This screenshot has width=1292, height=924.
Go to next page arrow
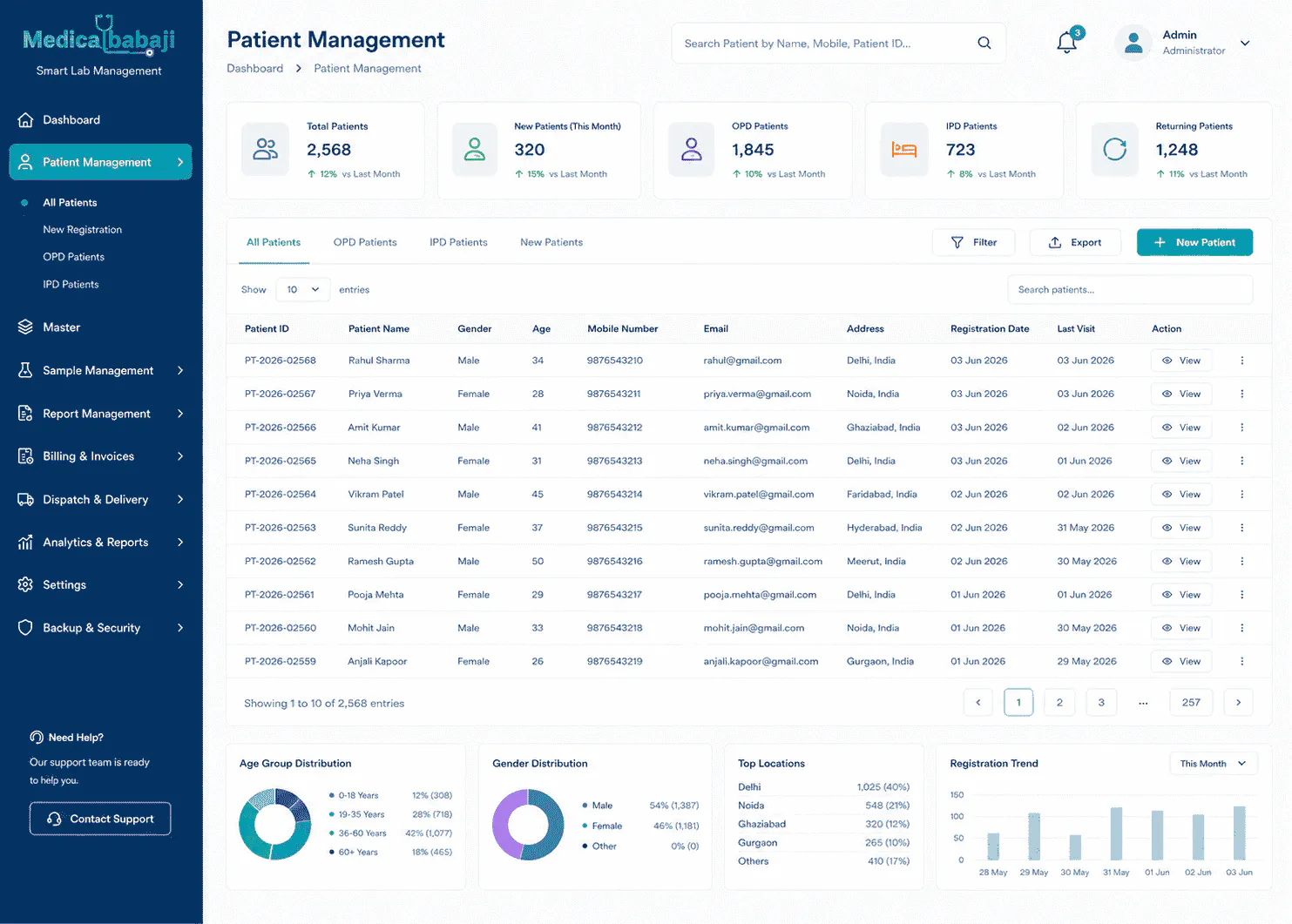(1238, 702)
